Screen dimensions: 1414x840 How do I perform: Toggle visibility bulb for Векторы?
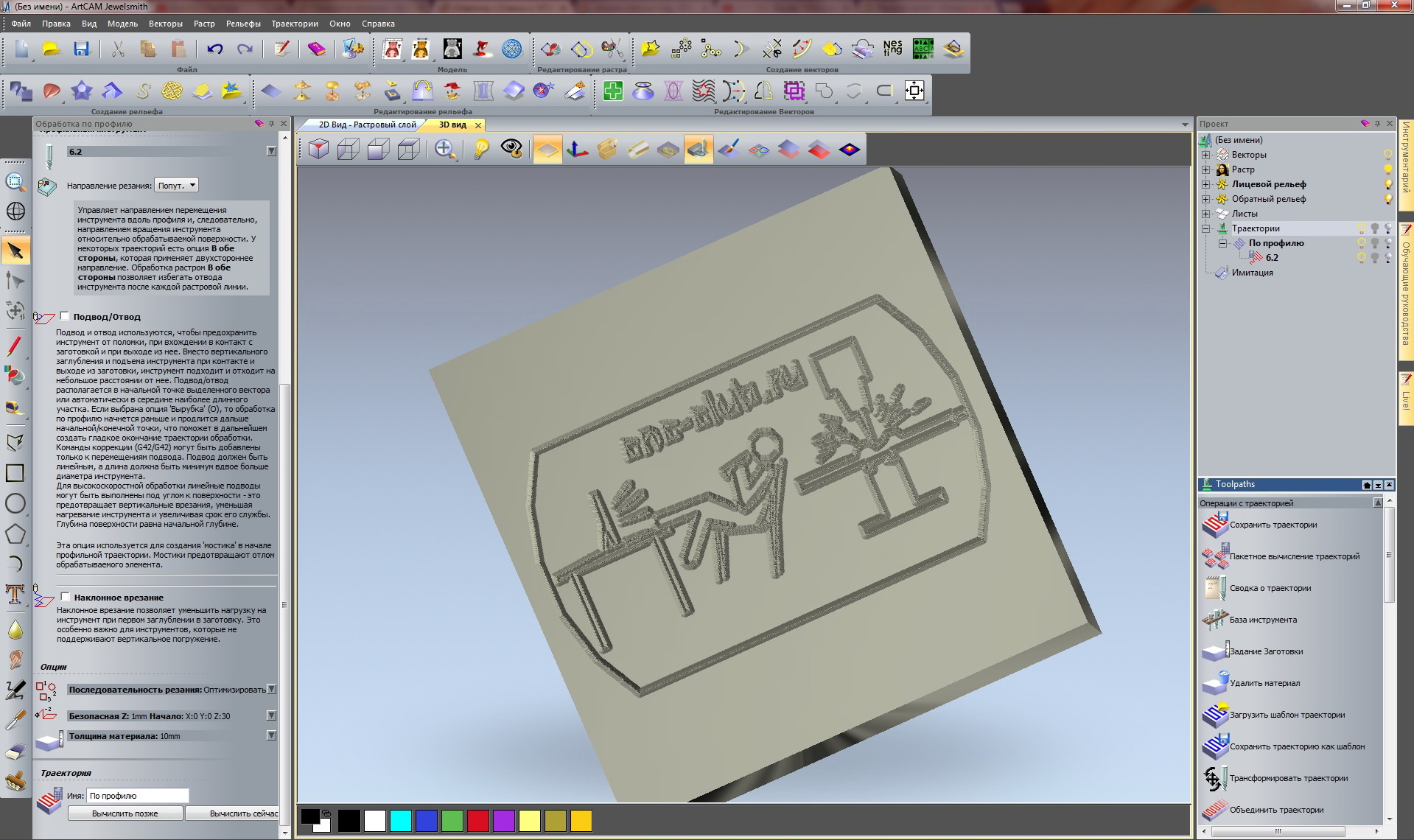coord(1388,155)
